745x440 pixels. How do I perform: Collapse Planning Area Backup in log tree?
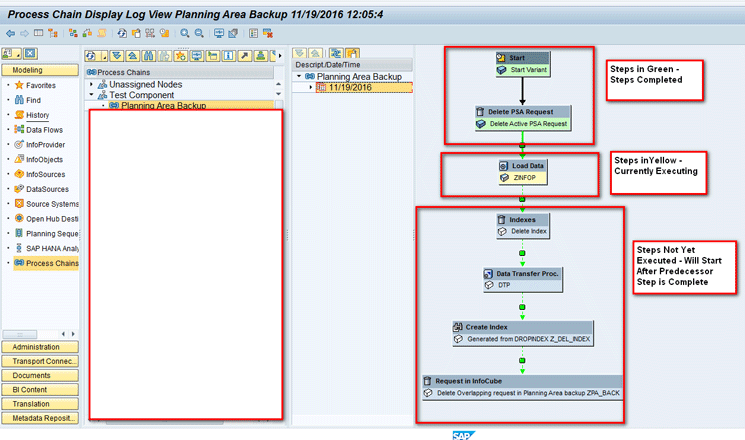299,76
